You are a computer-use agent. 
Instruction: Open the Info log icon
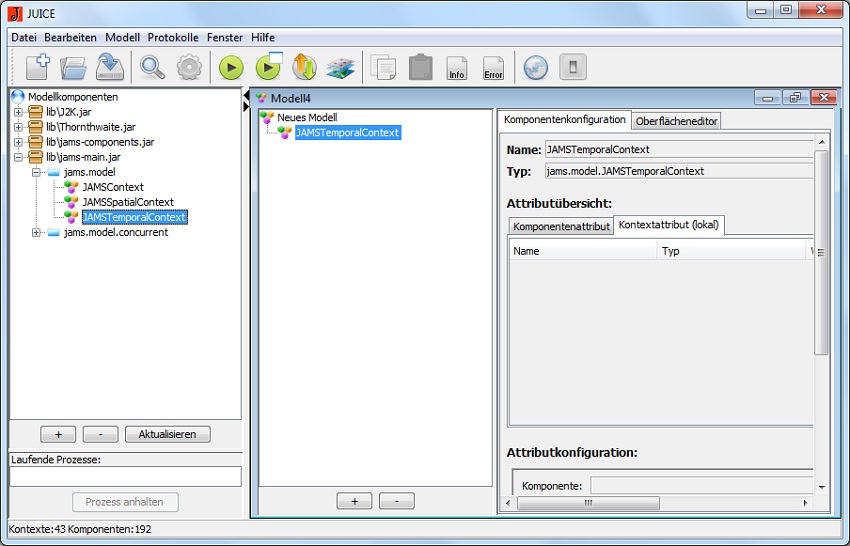click(x=457, y=68)
